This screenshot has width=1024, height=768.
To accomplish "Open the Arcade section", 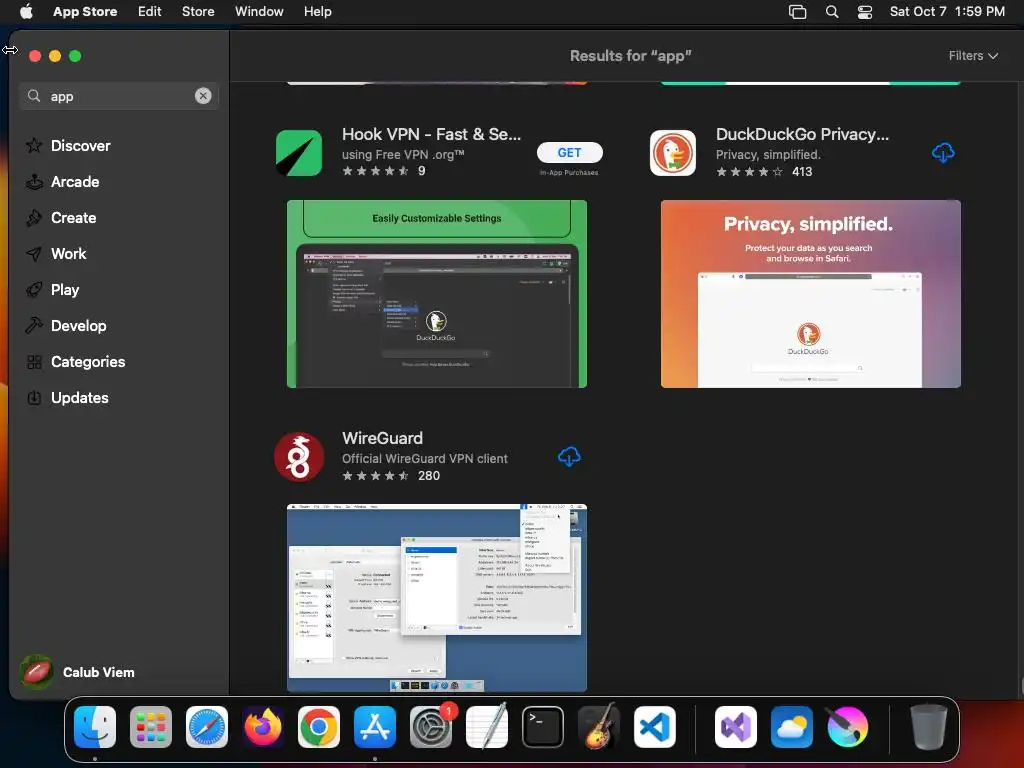I will (x=62, y=182).
